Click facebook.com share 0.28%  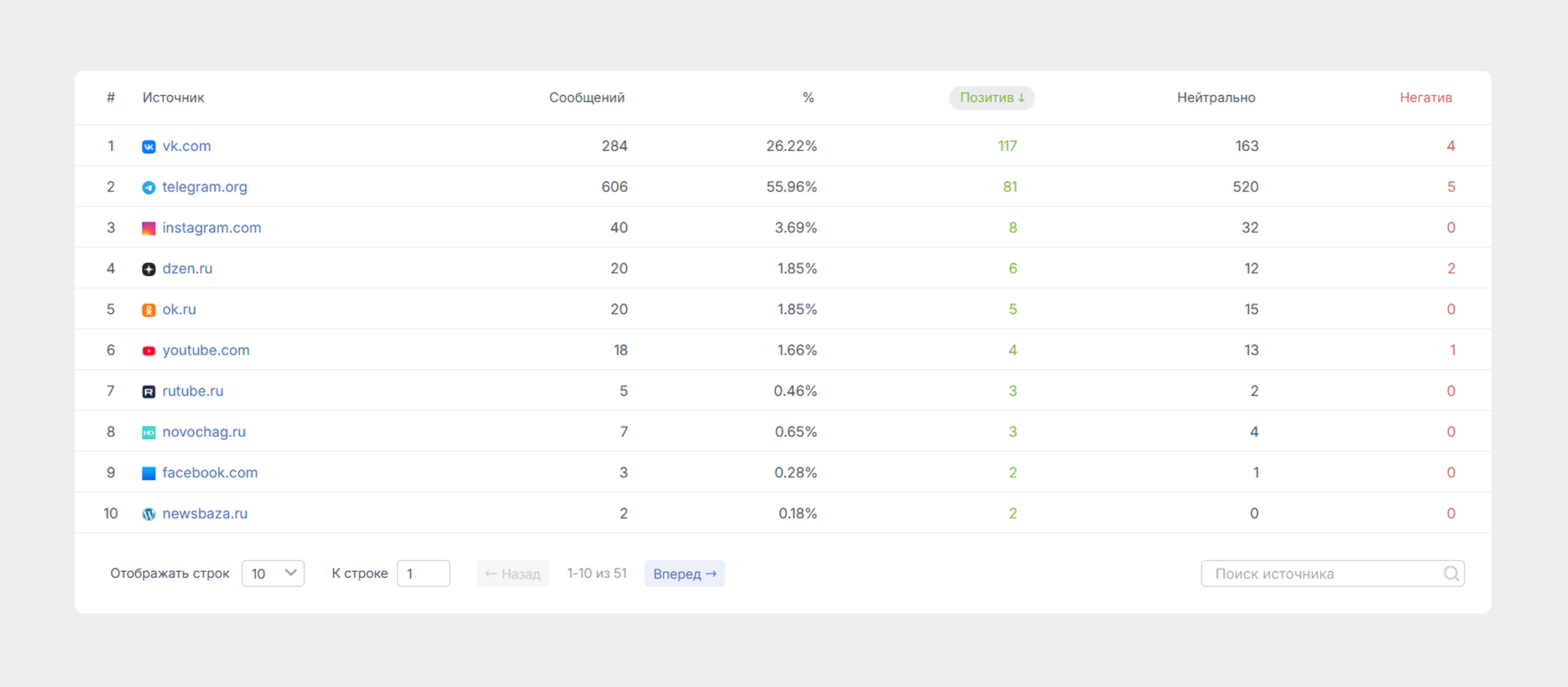click(795, 472)
